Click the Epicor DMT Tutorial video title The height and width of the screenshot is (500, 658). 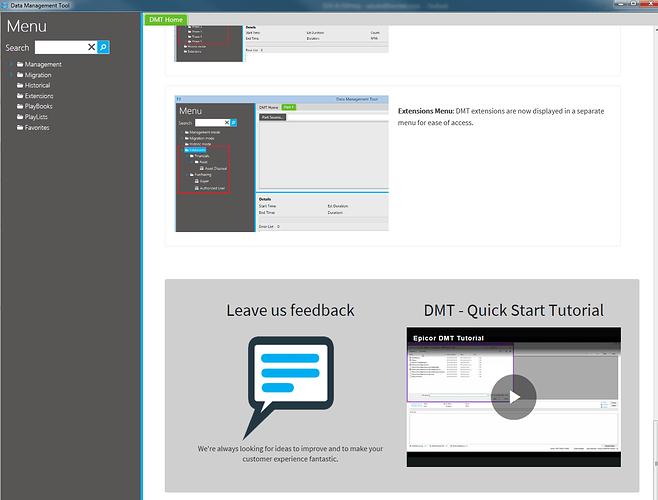point(448,338)
